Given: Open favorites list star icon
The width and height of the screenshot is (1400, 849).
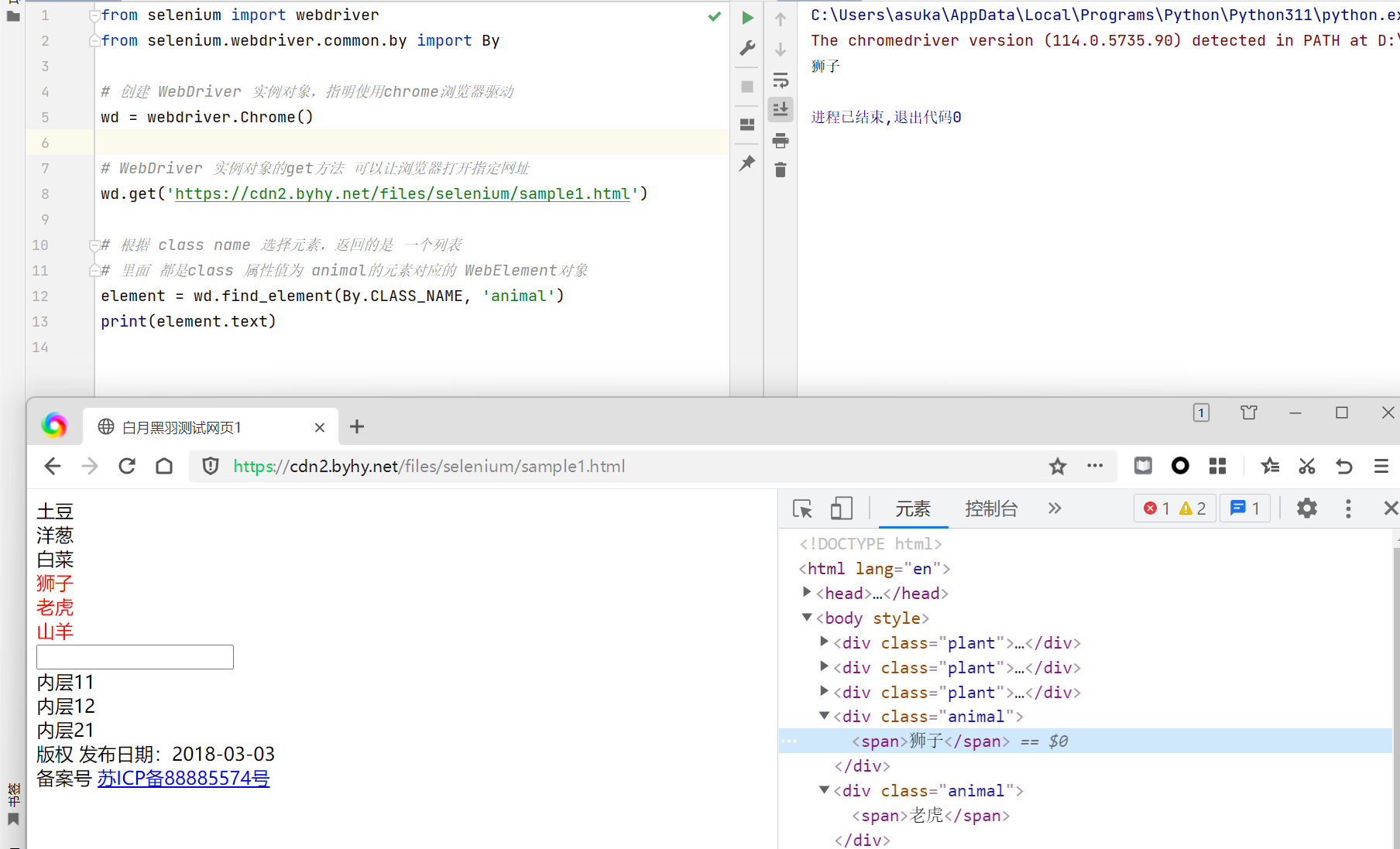Looking at the screenshot, I should (1270, 466).
